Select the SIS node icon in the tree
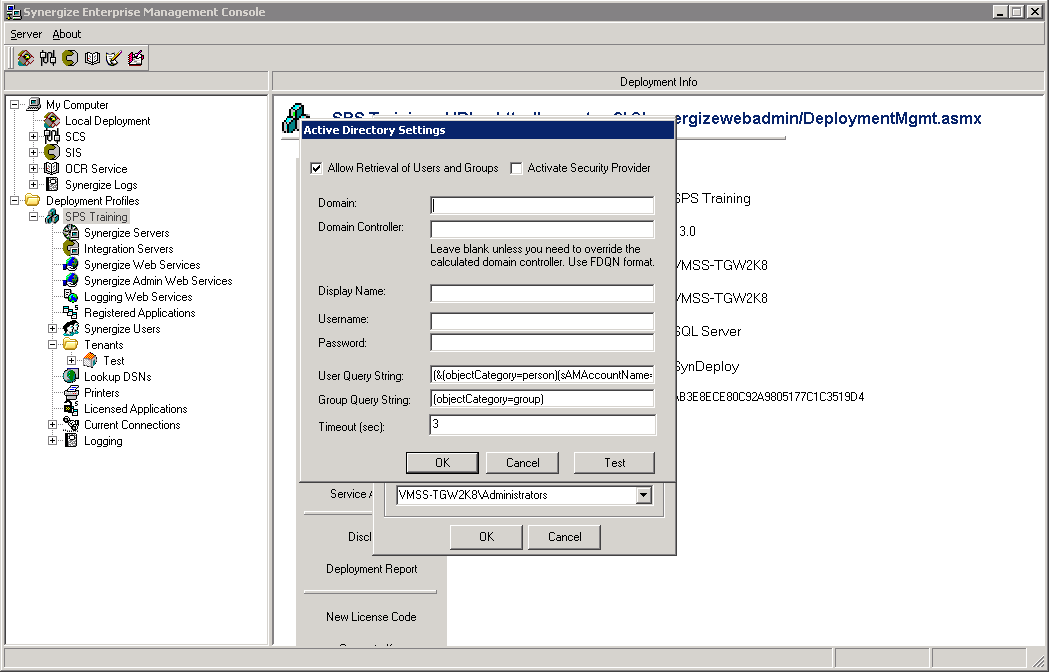Image resolution: width=1049 pixels, height=672 pixels. click(52, 153)
